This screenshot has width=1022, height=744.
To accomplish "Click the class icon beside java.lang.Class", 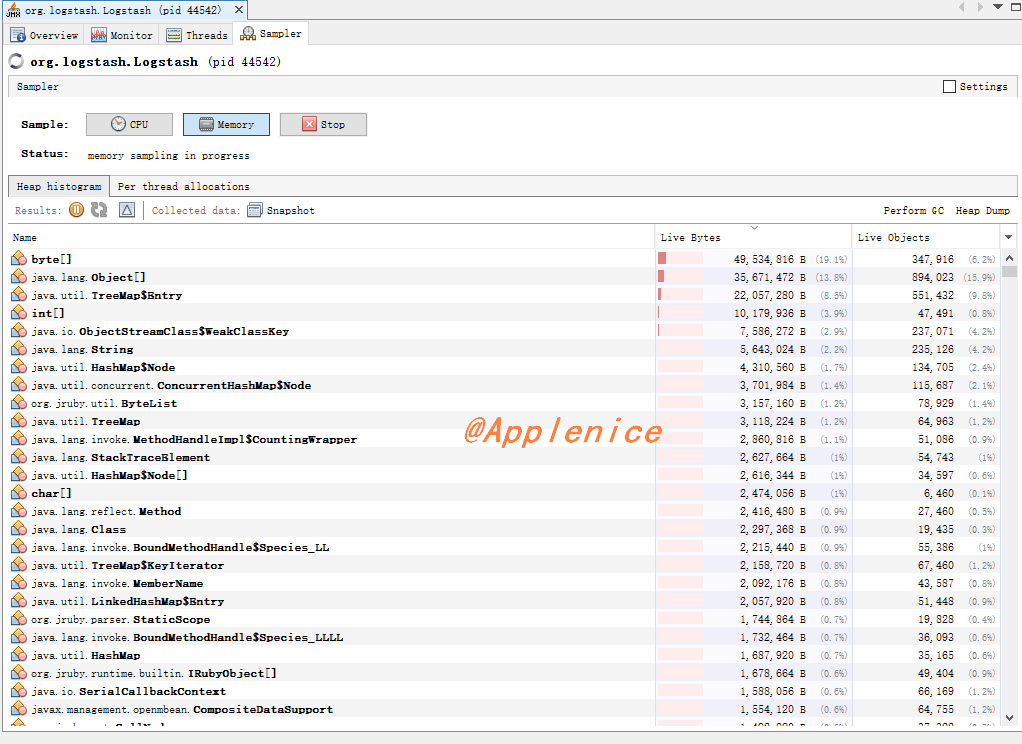I will point(19,529).
